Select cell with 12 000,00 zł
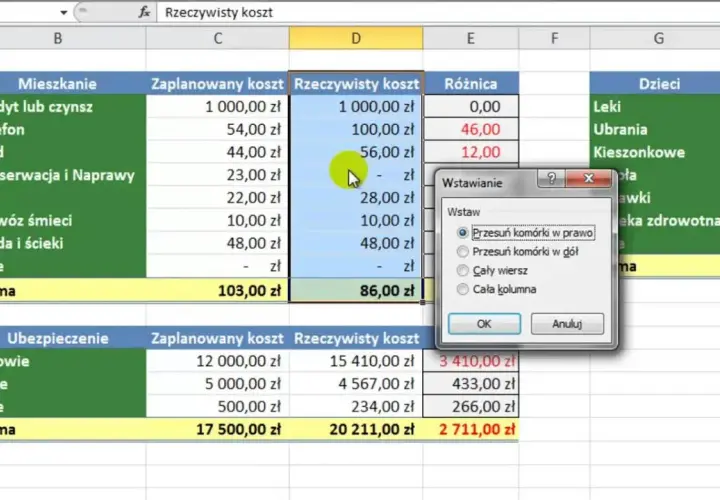 pos(218,361)
